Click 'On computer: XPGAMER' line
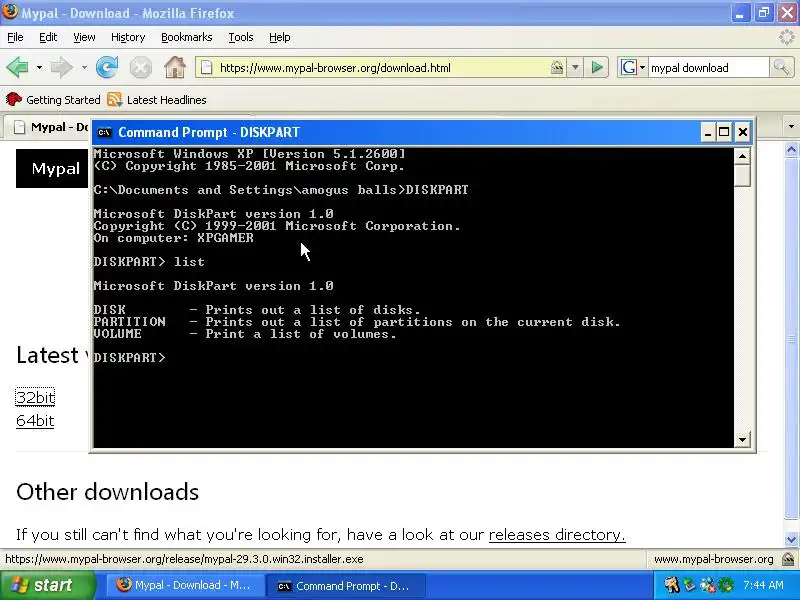Screen dimensions: 800x600 (x=173, y=238)
